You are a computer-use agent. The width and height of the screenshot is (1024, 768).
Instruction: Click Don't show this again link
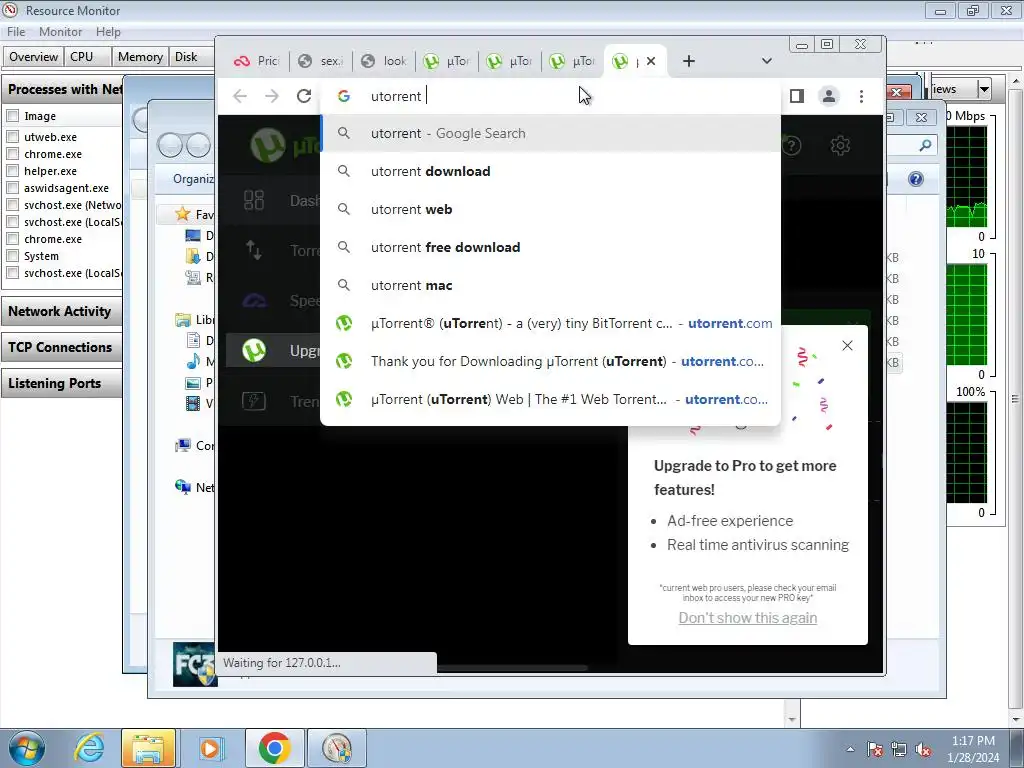tap(747, 618)
